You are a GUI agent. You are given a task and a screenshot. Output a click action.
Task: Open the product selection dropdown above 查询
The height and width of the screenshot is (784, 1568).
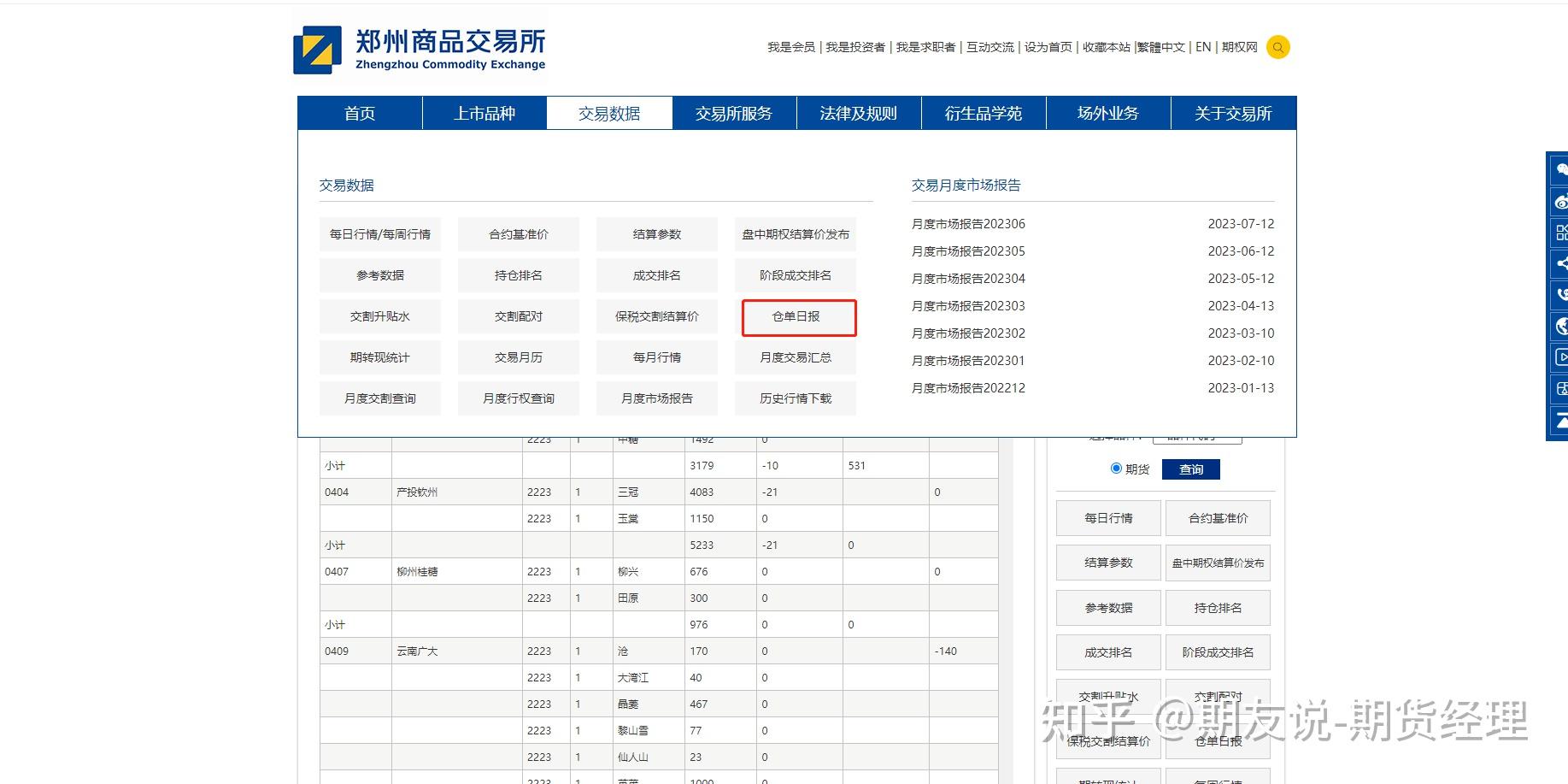[x=1199, y=434]
